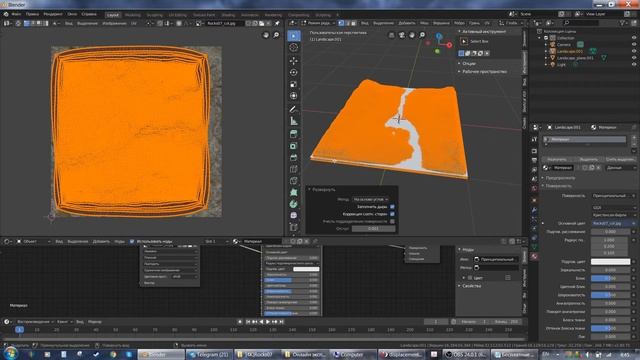Screen dimensions: 640x360
Task: Click the white subsurface color swatch in properties
Action: pos(610,262)
